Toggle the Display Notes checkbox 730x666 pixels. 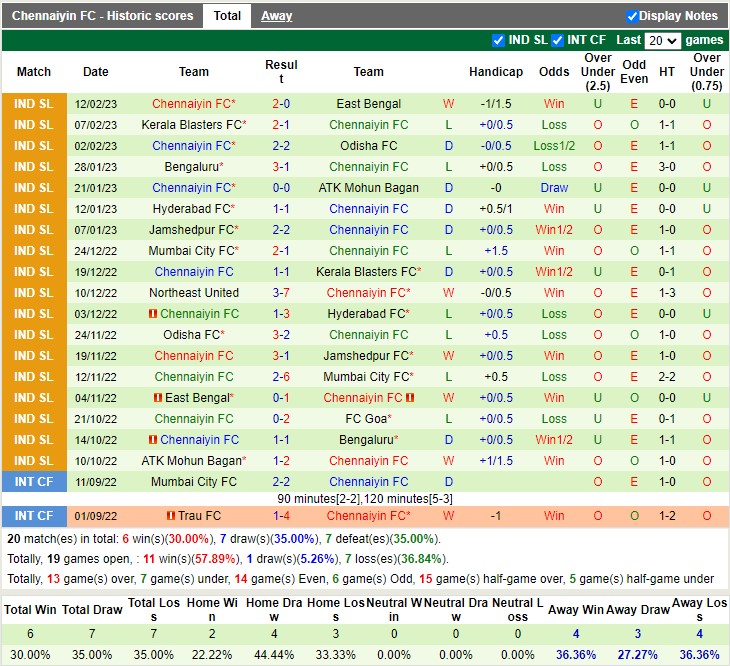point(632,16)
